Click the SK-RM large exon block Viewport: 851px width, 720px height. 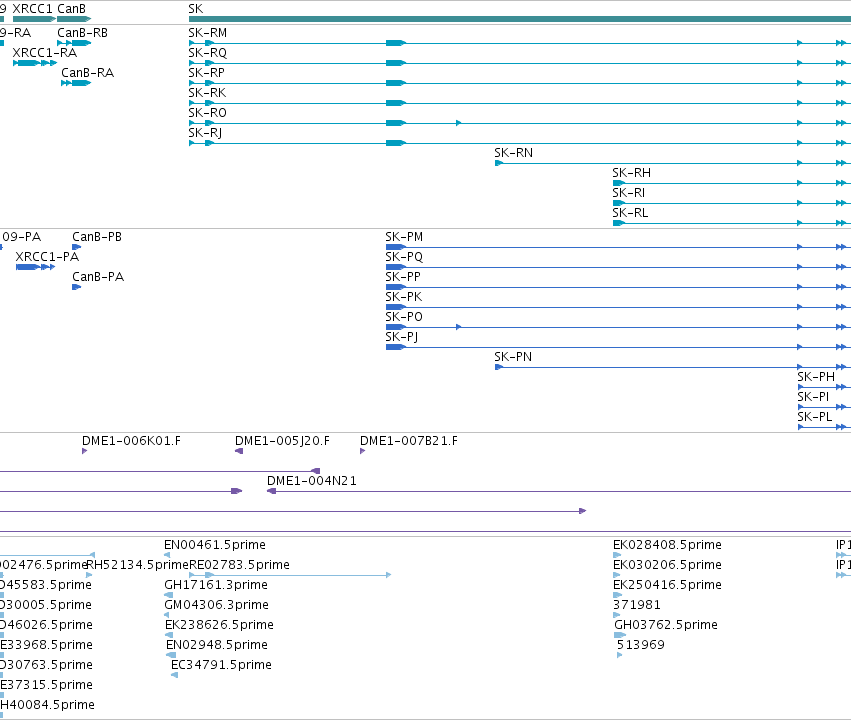(x=396, y=43)
